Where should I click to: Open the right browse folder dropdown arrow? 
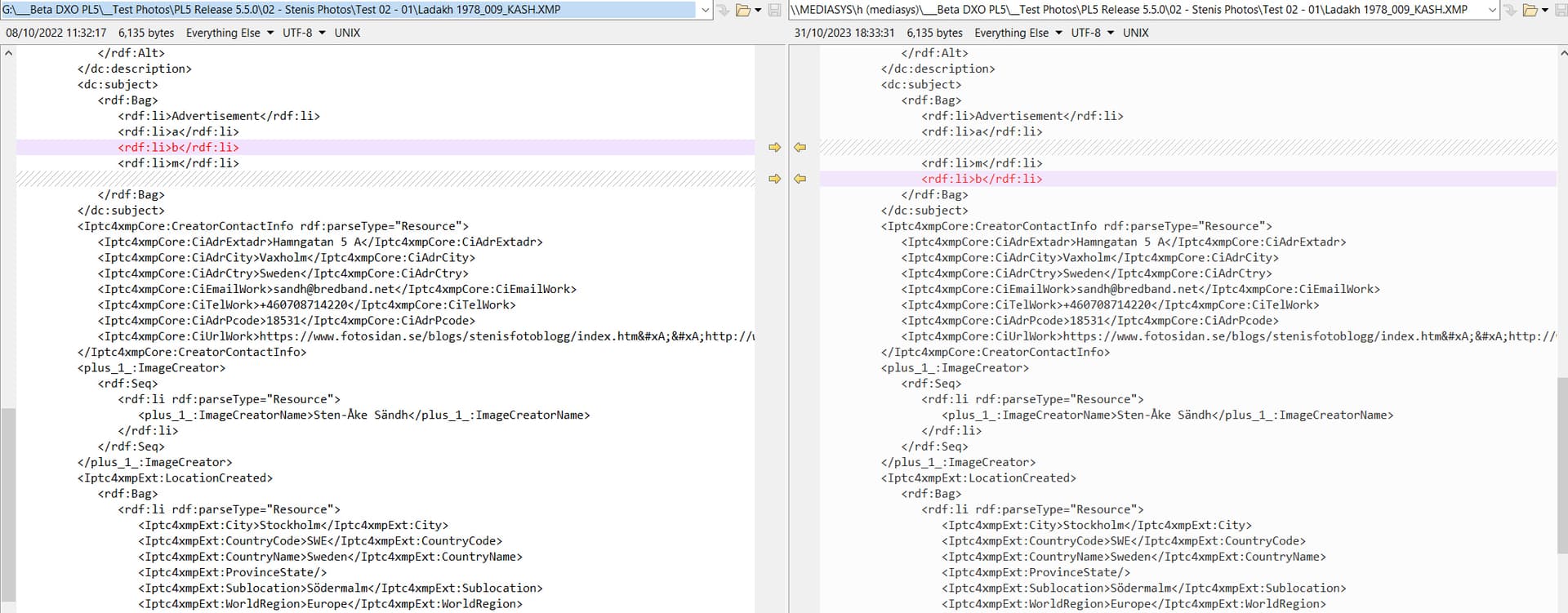click(x=1545, y=10)
